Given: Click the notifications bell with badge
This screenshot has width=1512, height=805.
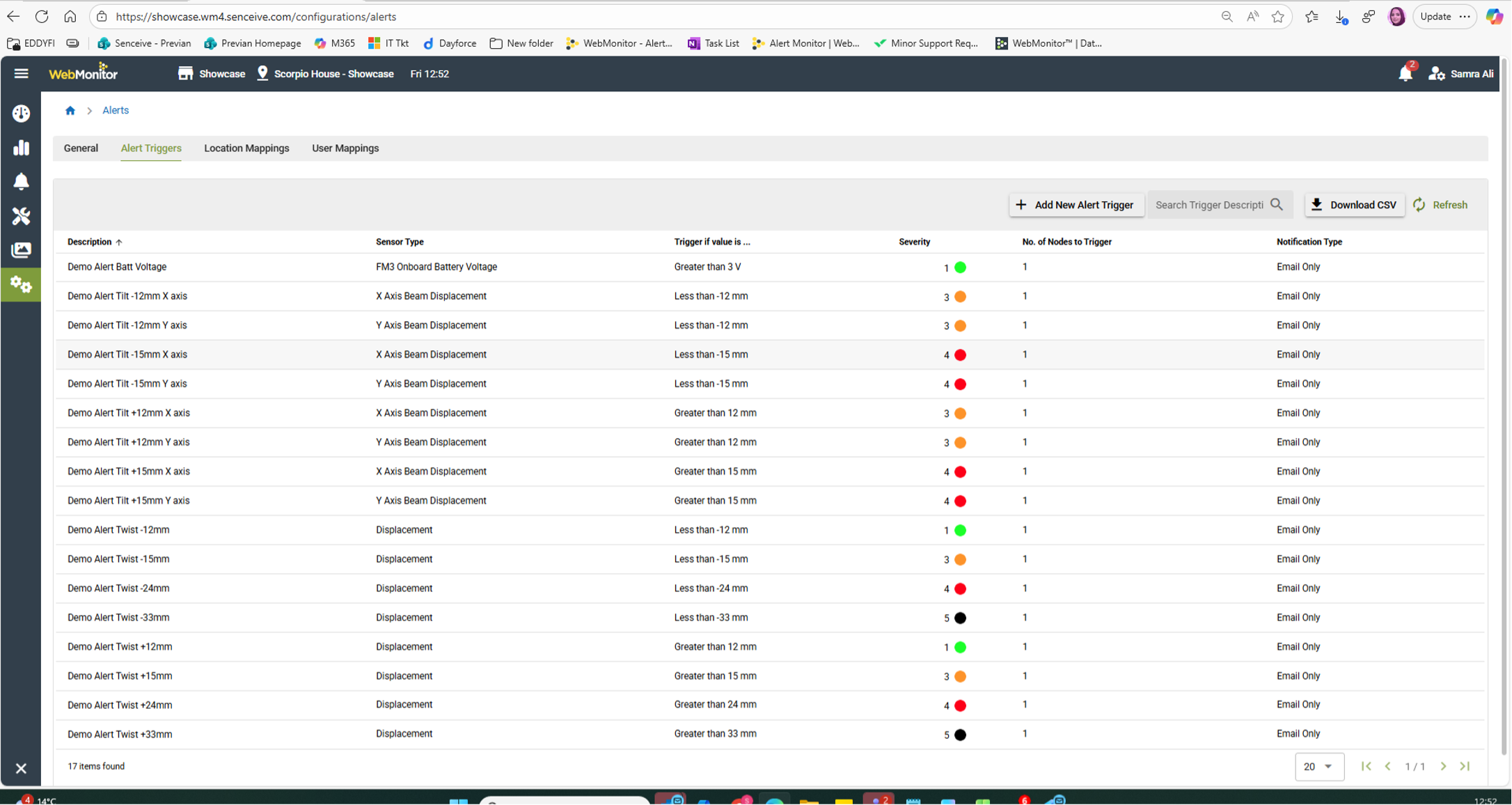Looking at the screenshot, I should pos(1405,73).
